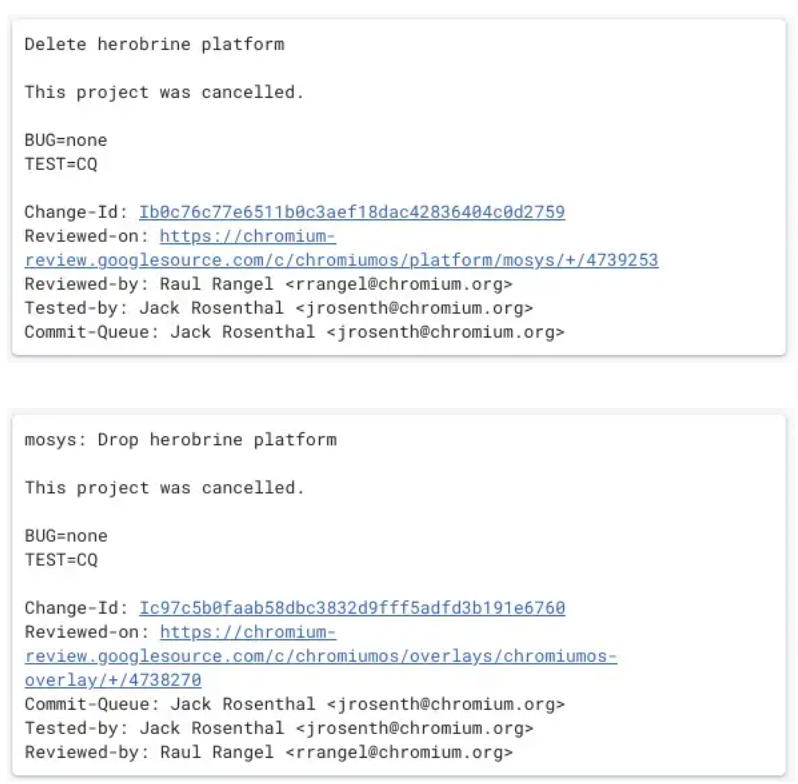This screenshot has height=784, width=798.
Task: Open Change-Id link Ib0c76c77e6511b0c3aef18dac42836404c0d2759
Action: click(x=352, y=212)
